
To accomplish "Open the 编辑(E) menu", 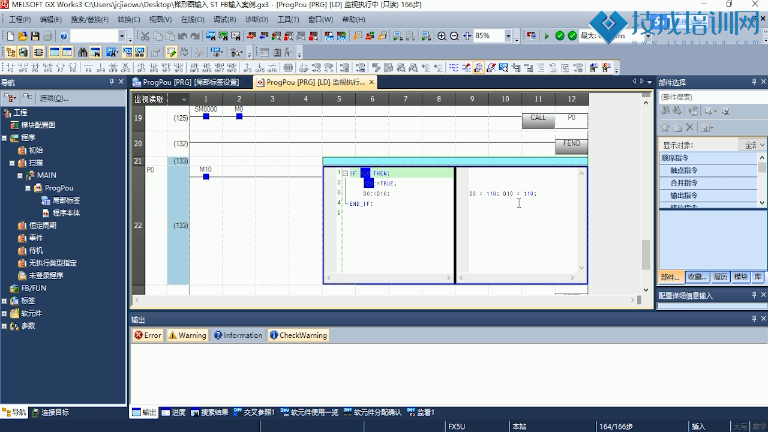I will [x=50, y=20].
